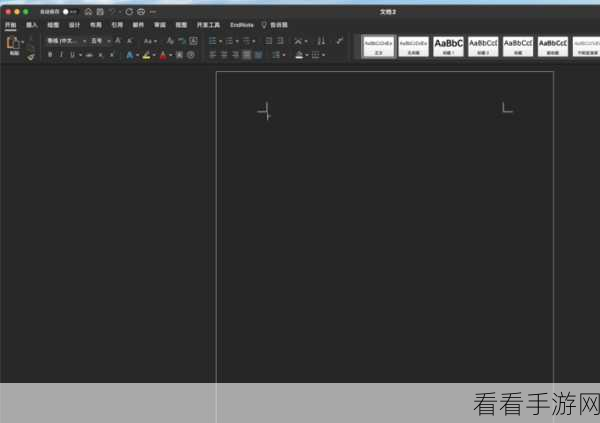Click the Clear formatting icon
The width and height of the screenshot is (600, 423).
point(170,41)
